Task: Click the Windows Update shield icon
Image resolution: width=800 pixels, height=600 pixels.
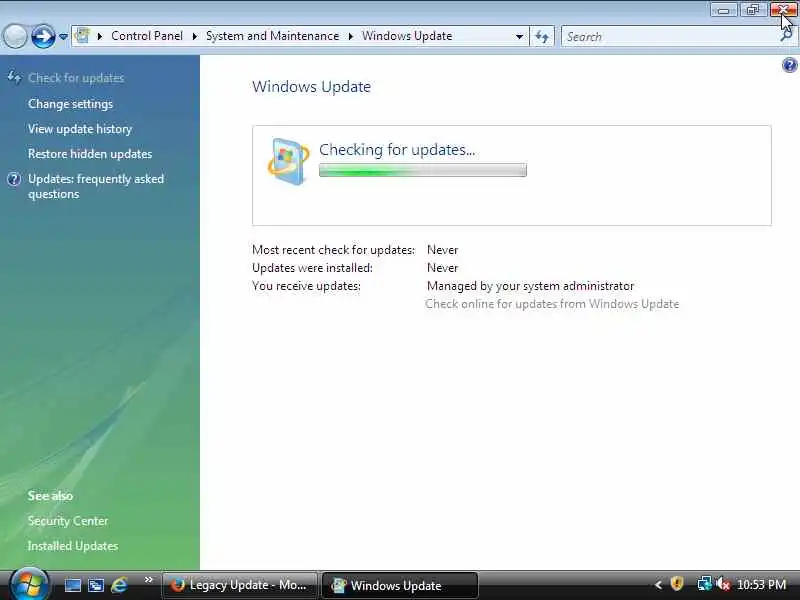Action: pos(288,161)
